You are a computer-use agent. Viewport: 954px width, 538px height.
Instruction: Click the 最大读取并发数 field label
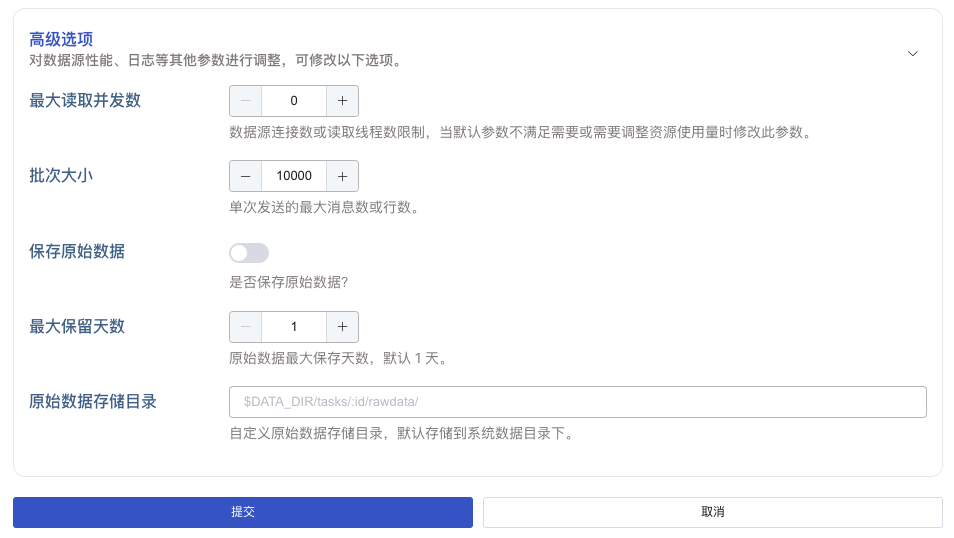pyautogui.click(x=85, y=100)
